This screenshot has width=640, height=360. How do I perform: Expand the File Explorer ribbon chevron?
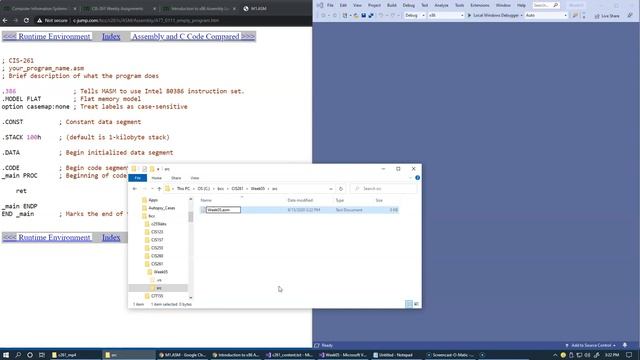coord(410,178)
